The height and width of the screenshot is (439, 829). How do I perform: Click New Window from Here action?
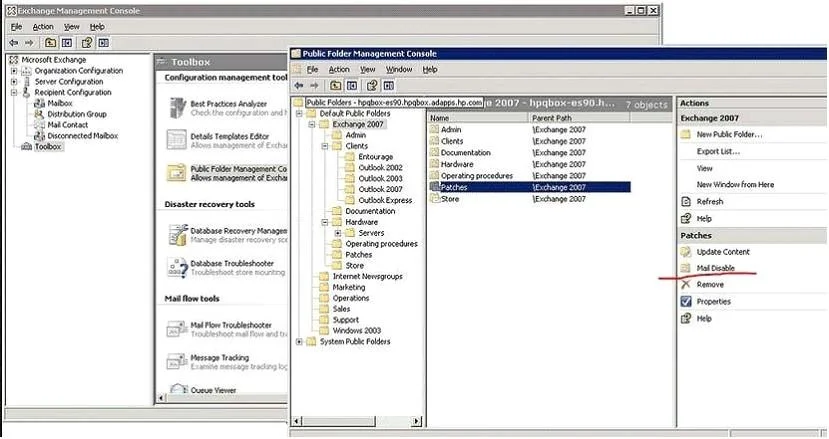click(735, 185)
